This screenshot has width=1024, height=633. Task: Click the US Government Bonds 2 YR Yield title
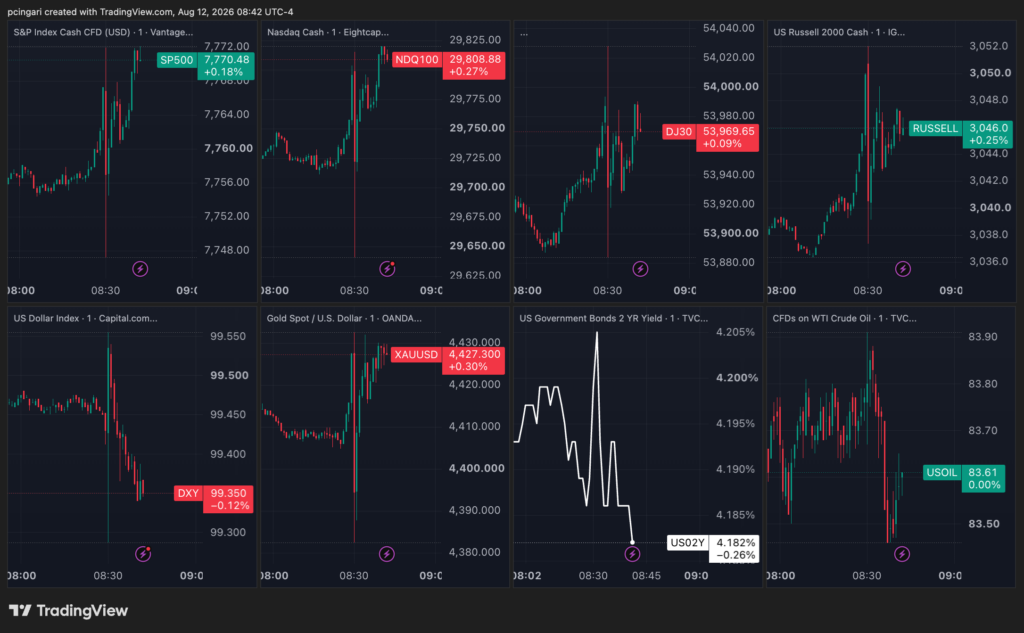614,318
